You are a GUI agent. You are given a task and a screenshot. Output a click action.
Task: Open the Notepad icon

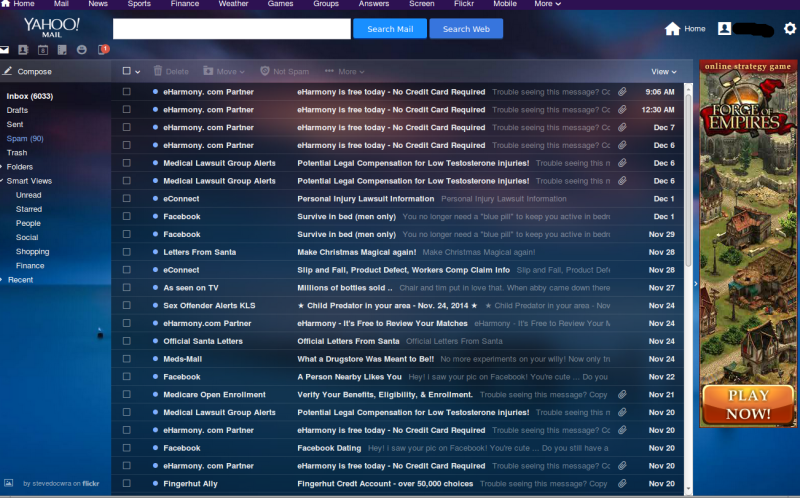[62, 49]
